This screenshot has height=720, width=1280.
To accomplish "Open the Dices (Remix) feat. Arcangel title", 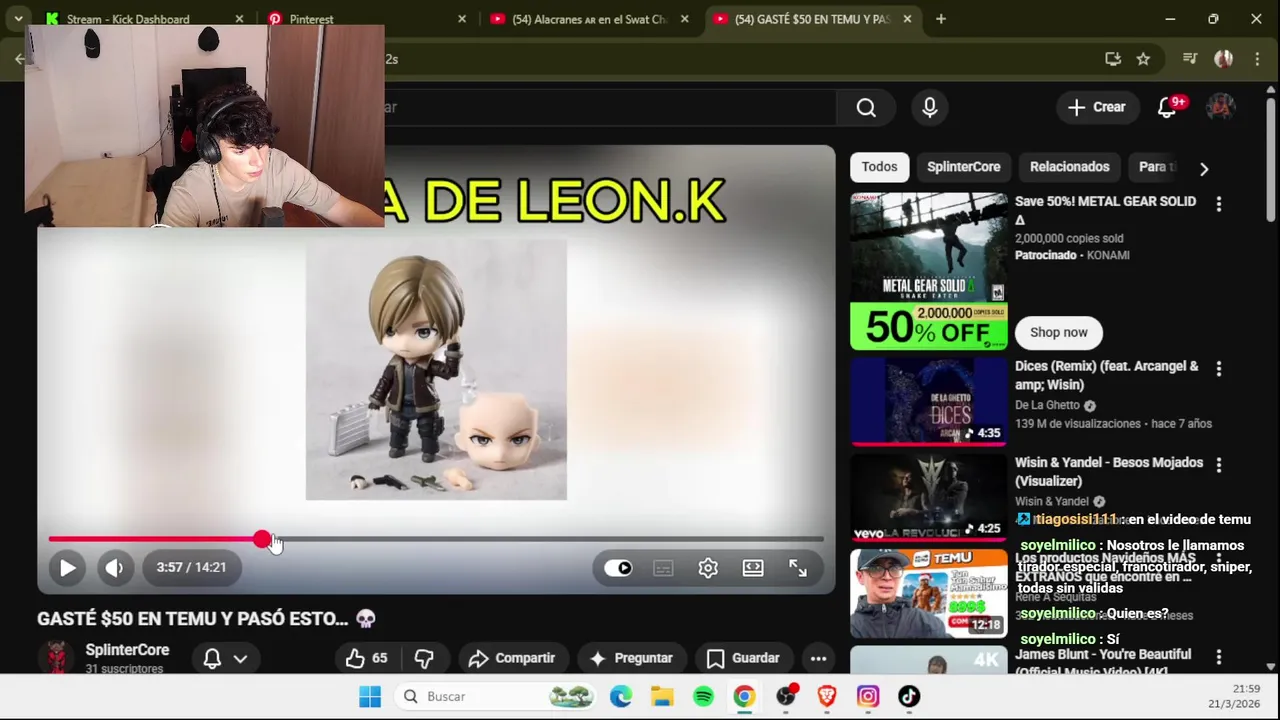I will pos(1106,375).
